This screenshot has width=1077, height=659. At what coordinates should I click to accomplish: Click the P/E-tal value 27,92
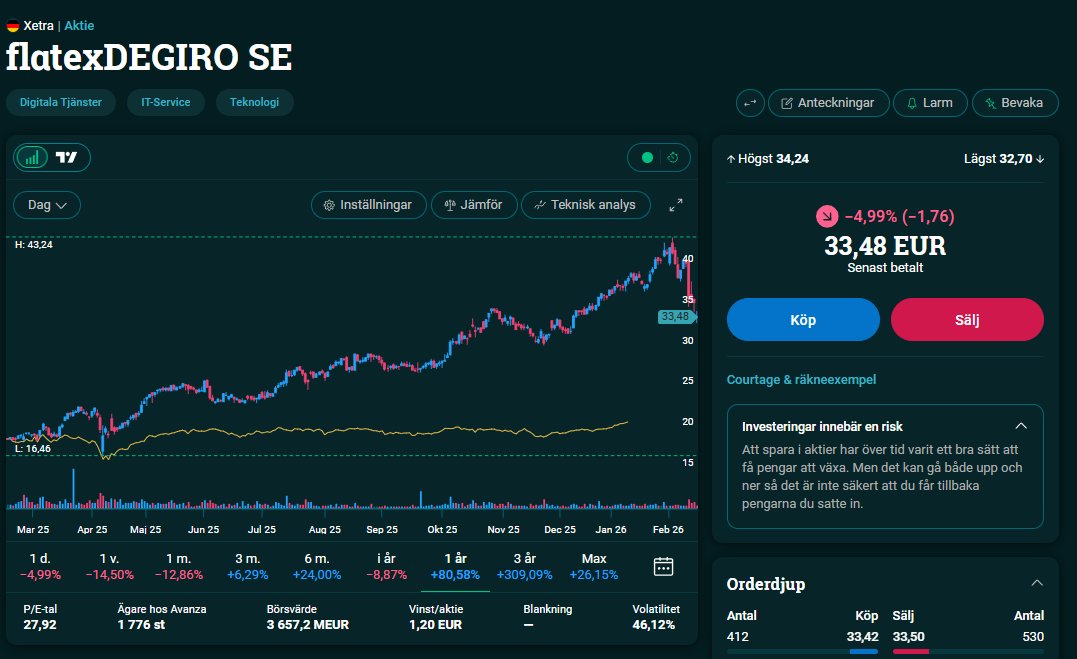(40, 625)
